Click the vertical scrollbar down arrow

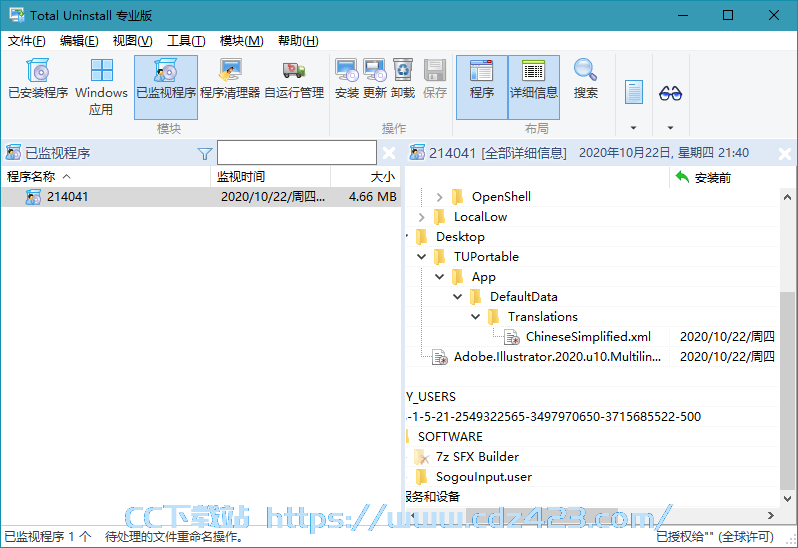click(787, 499)
